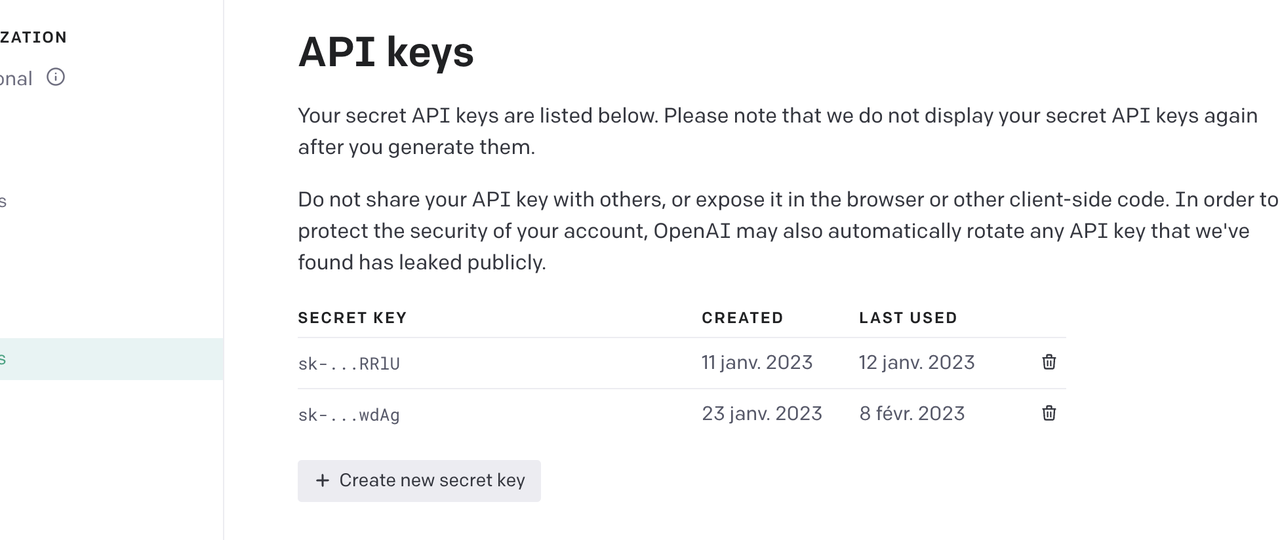Click the last used date 12 janv. 2023

click(x=916, y=362)
